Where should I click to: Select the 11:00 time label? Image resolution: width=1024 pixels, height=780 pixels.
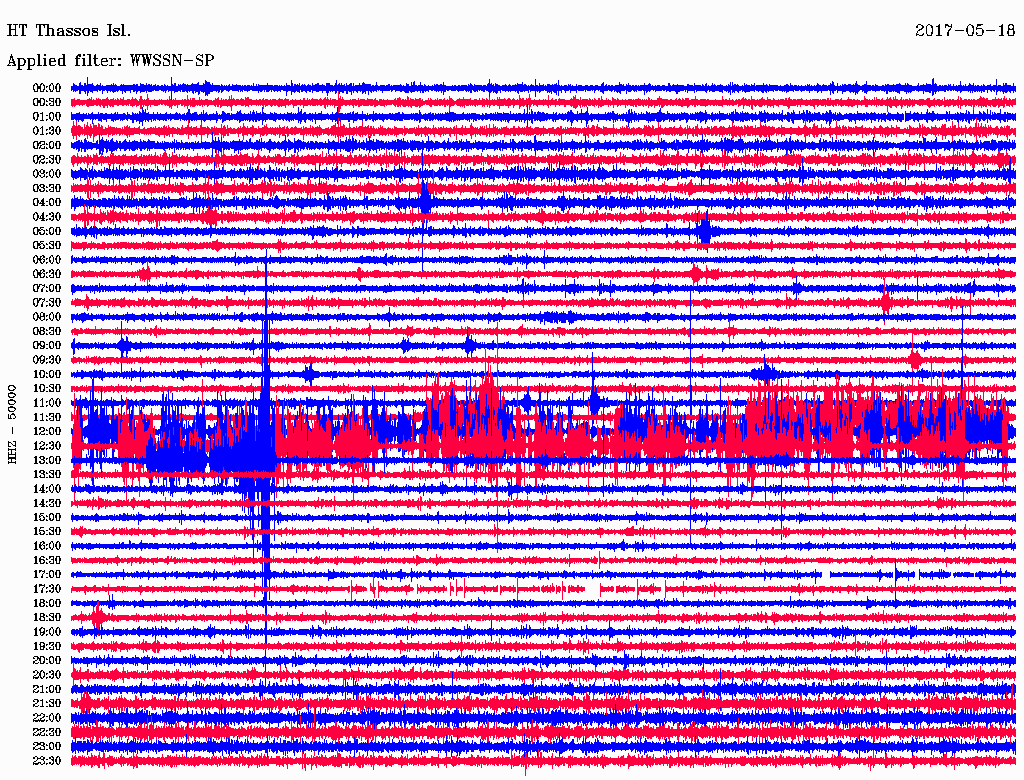(47, 403)
